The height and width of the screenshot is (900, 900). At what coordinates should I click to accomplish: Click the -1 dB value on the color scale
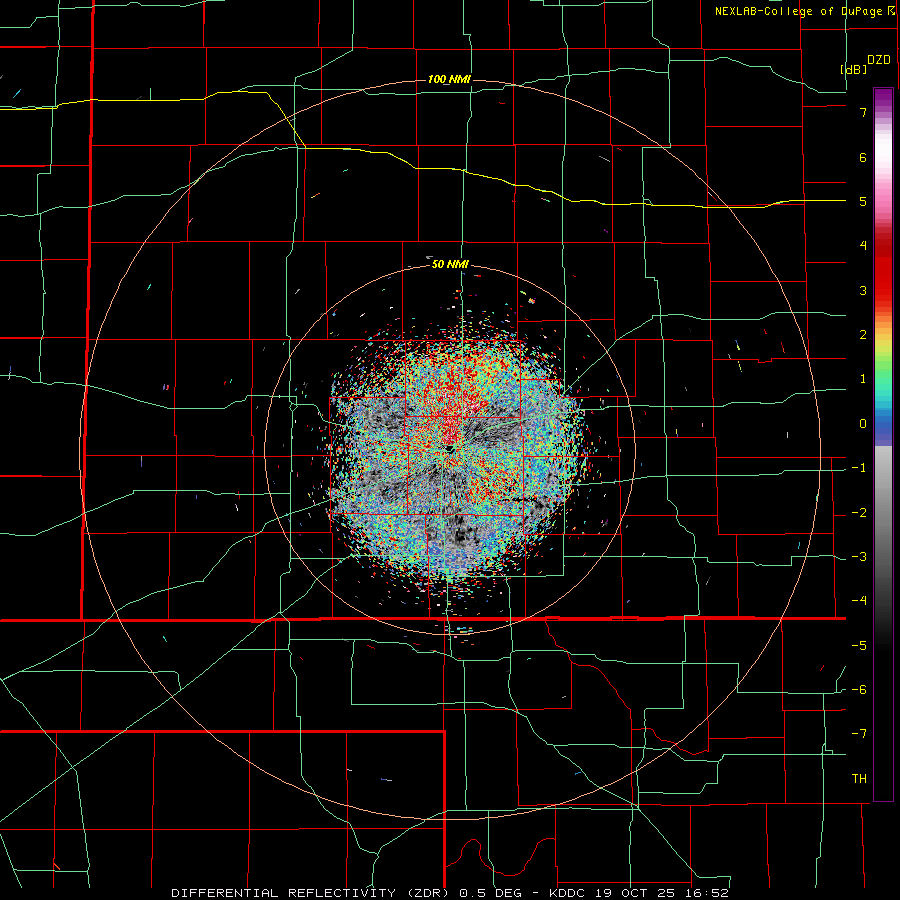click(x=859, y=468)
